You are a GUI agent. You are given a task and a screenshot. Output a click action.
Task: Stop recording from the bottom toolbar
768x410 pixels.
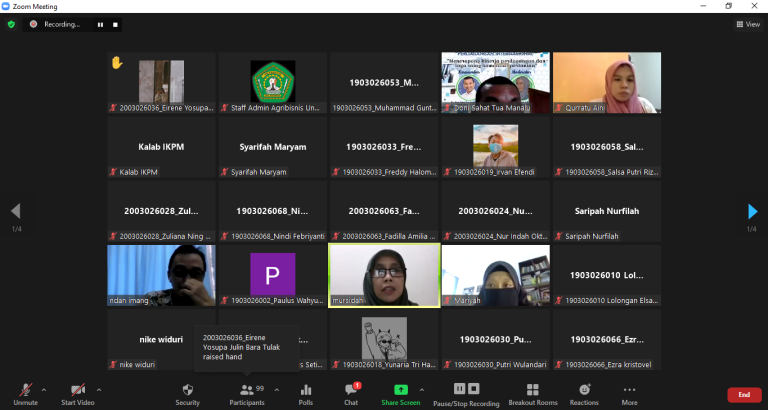click(x=473, y=388)
